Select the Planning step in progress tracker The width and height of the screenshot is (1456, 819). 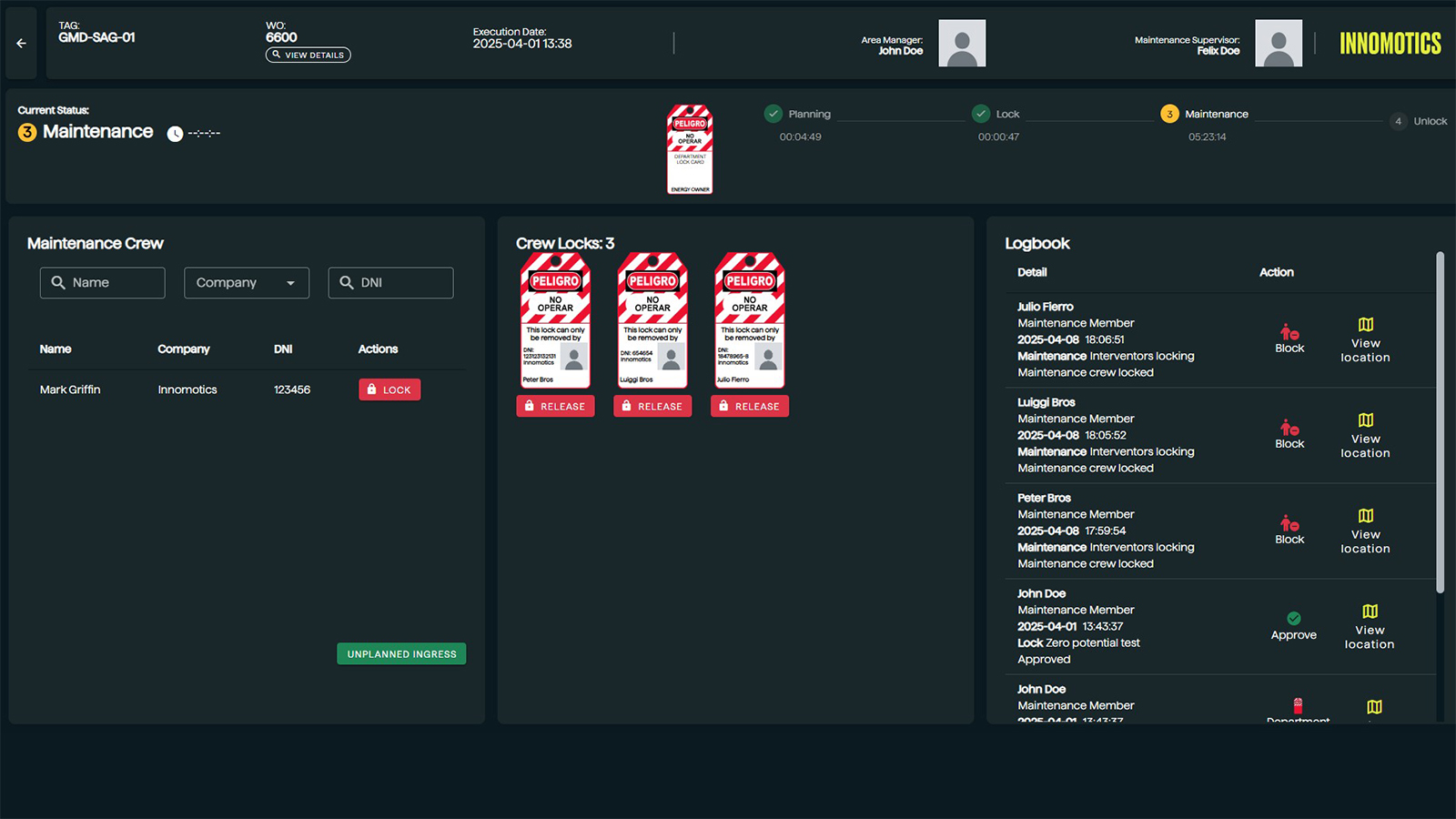pos(773,114)
